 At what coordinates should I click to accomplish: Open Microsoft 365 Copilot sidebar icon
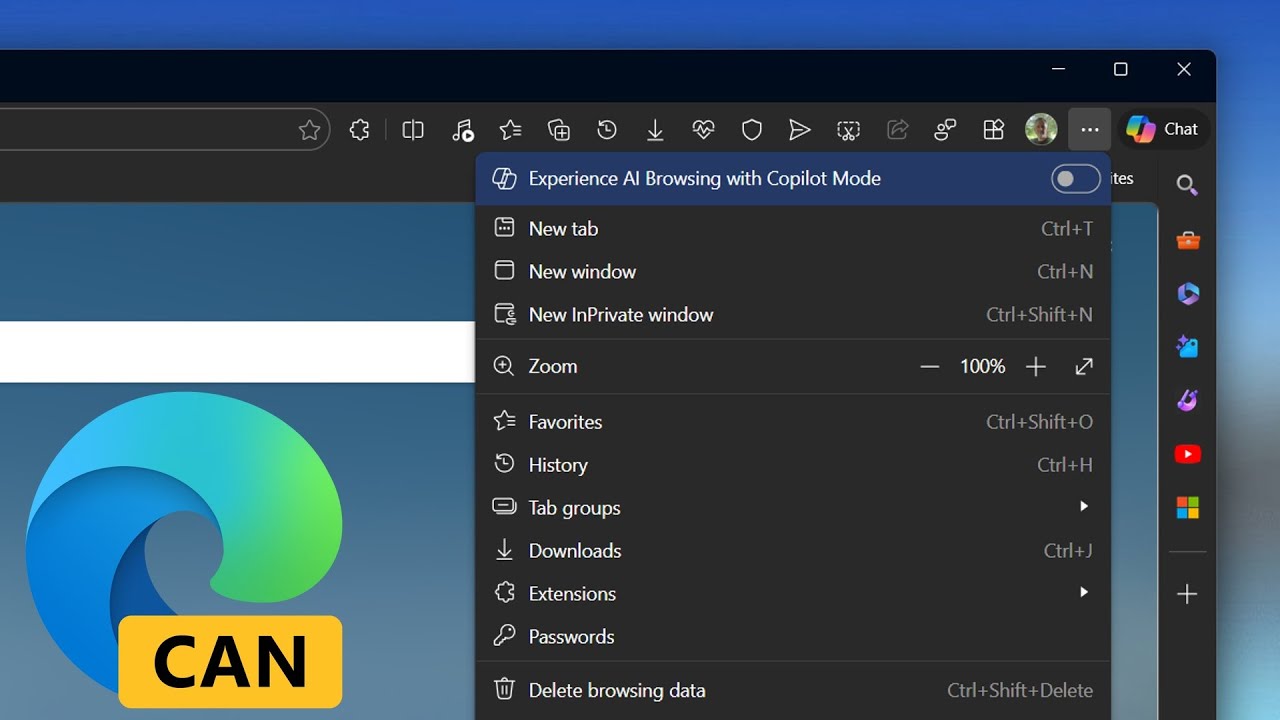[1187, 293]
